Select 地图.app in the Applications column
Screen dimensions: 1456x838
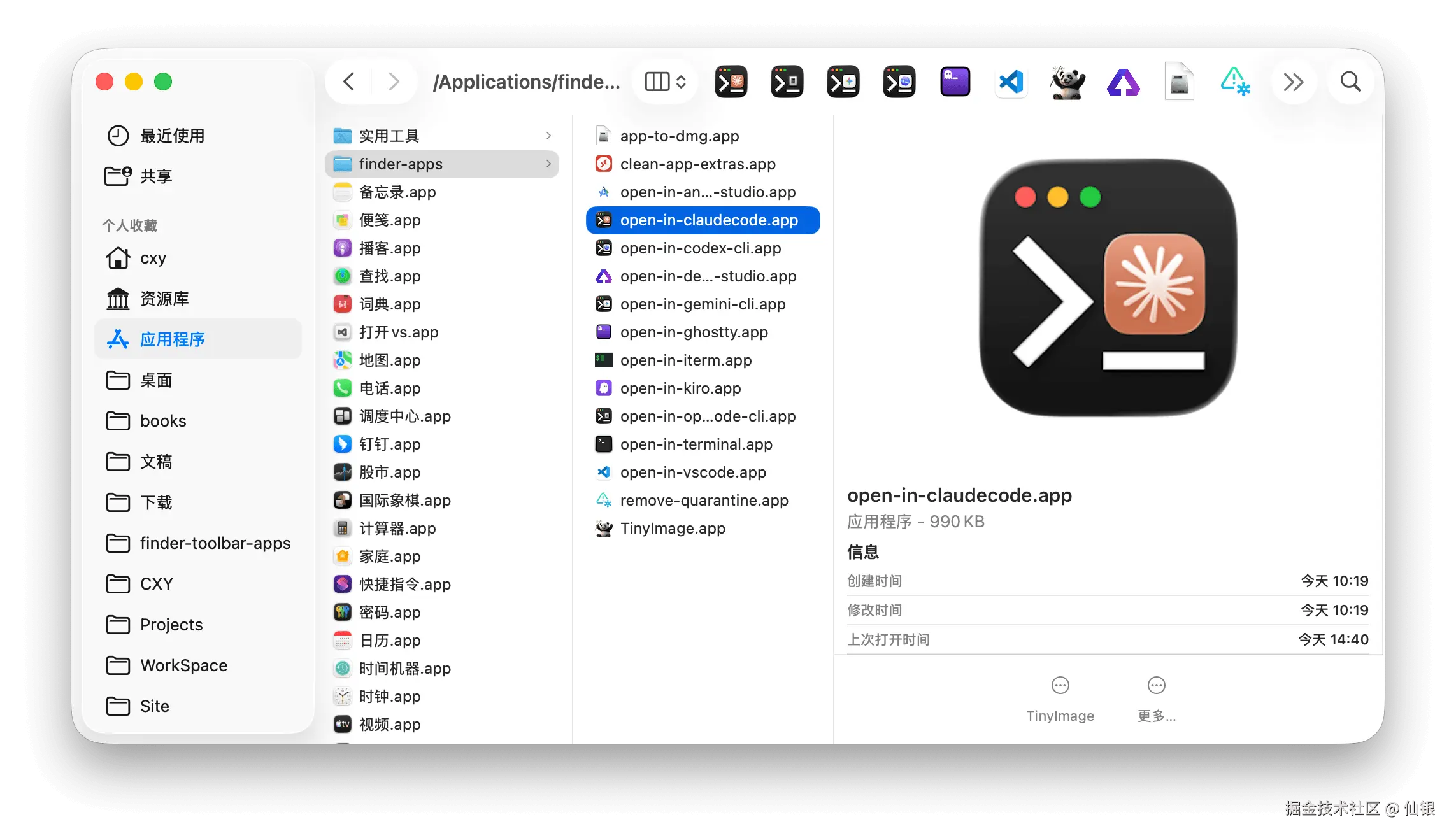(x=442, y=360)
